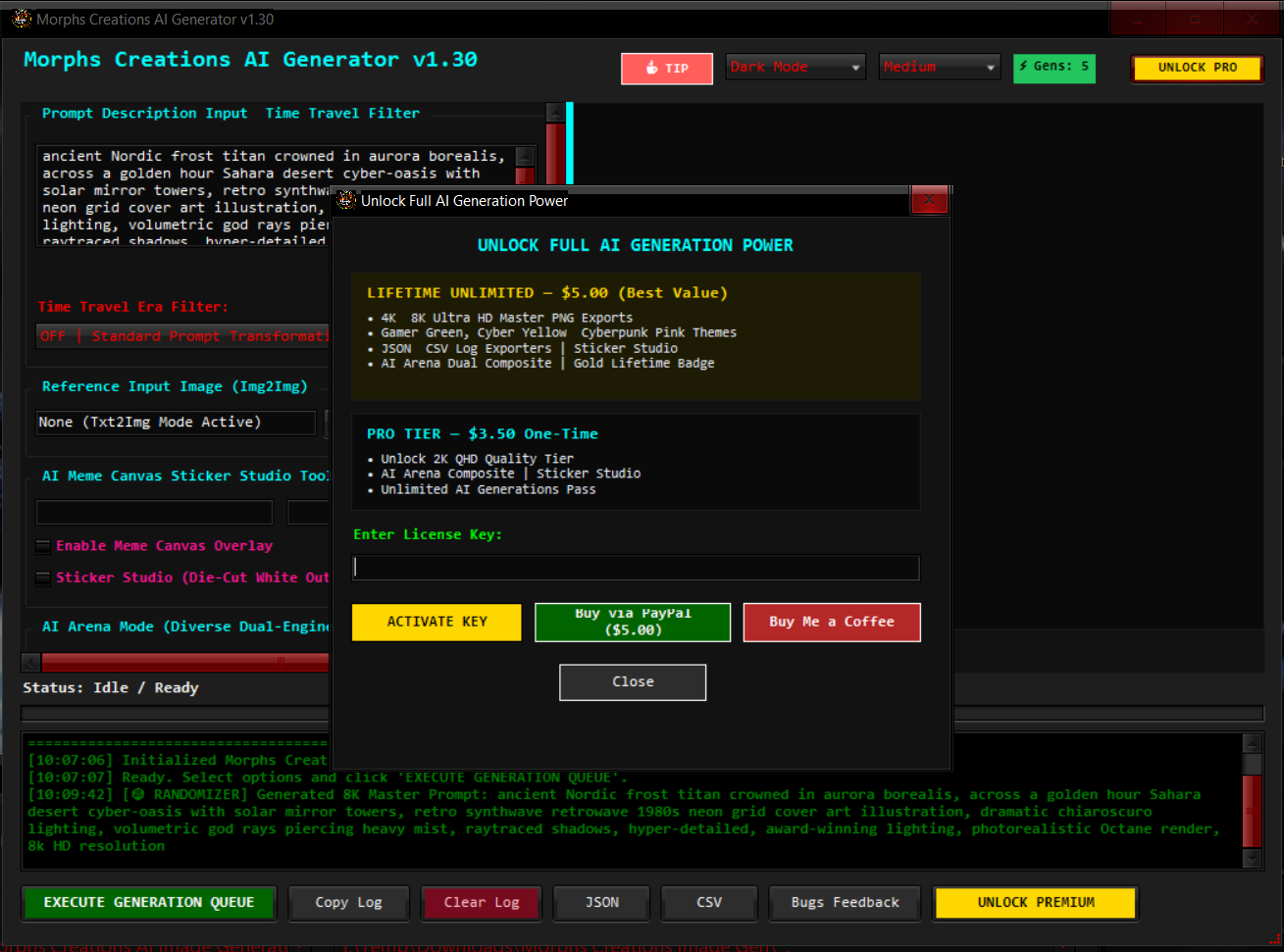
Task: Close the unlock dialog via Close button
Action: 633,682
